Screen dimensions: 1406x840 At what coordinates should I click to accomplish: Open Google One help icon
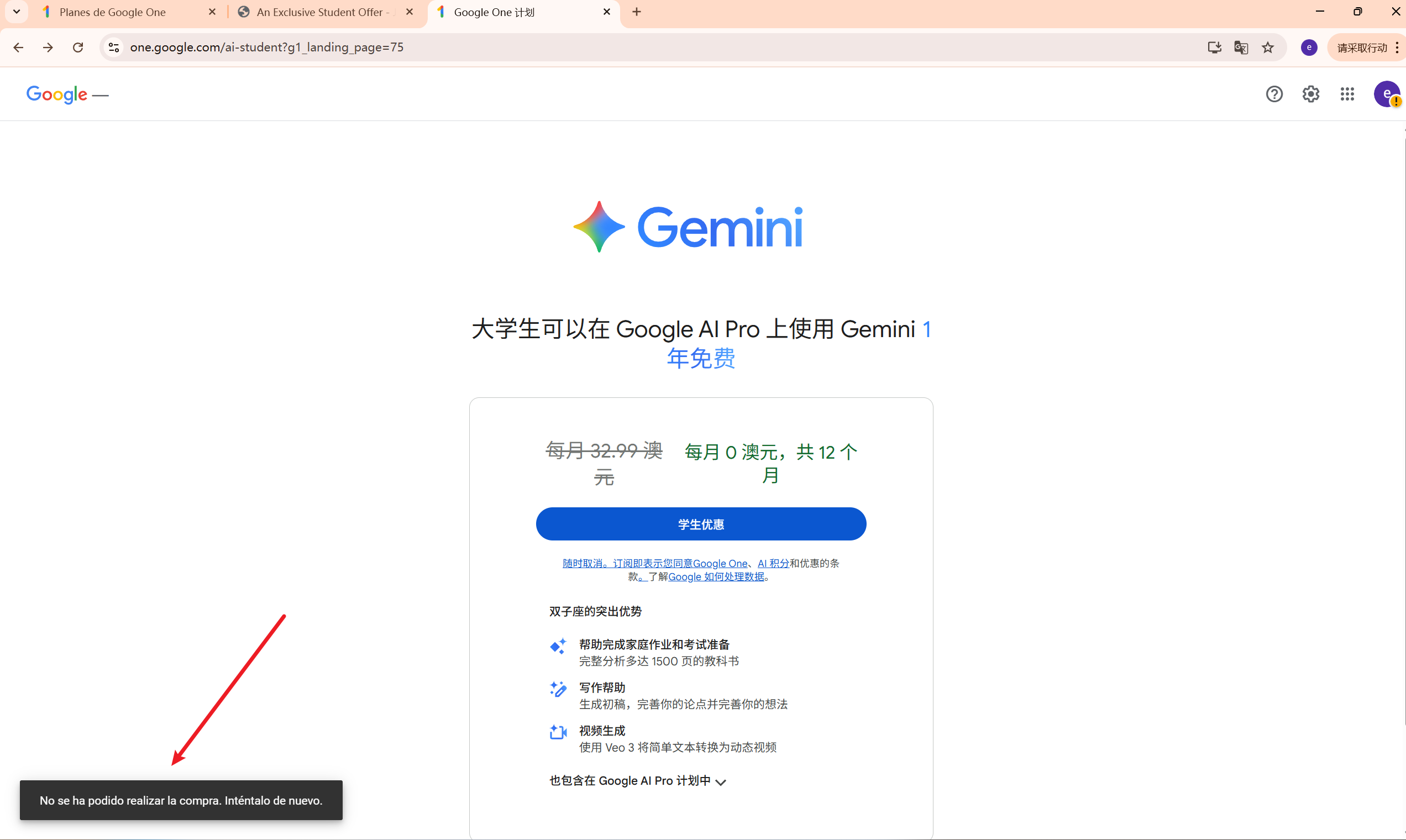click(1274, 94)
